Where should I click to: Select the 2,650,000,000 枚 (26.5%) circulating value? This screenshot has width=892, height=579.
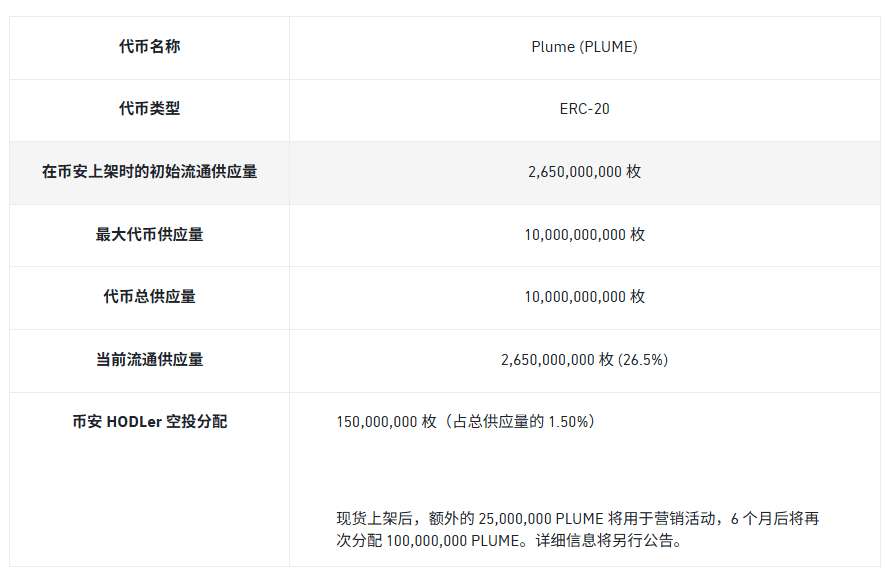click(584, 359)
